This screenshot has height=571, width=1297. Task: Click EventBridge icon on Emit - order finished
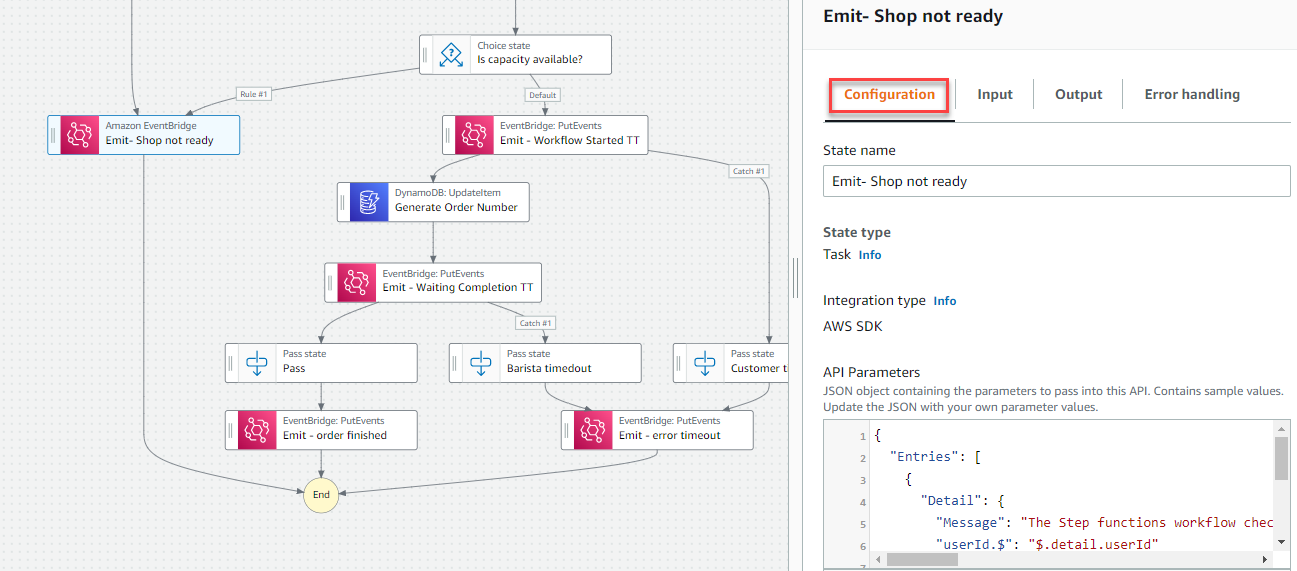click(258, 429)
